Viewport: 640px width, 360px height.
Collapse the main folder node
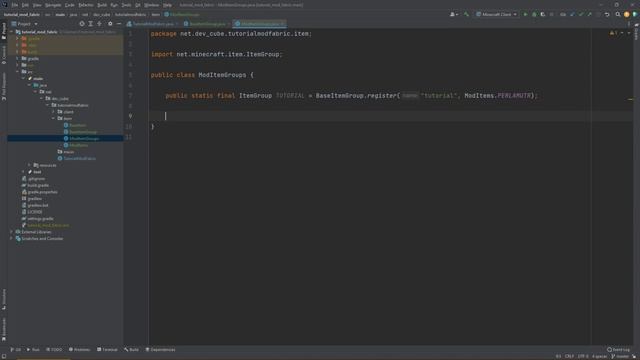pyautogui.click(x=24, y=78)
